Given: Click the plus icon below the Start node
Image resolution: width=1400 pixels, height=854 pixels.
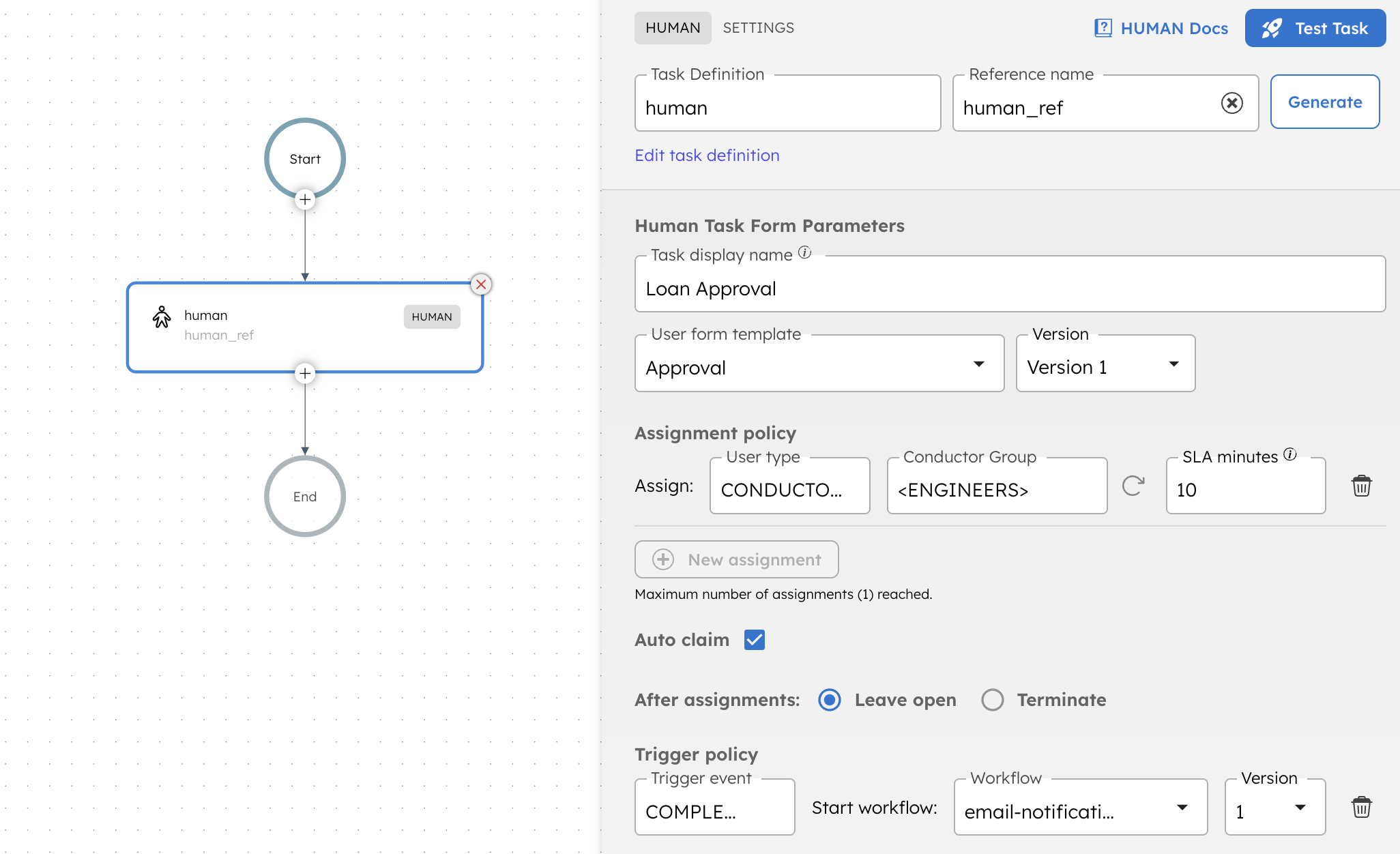Looking at the screenshot, I should click(x=305, y=199).
